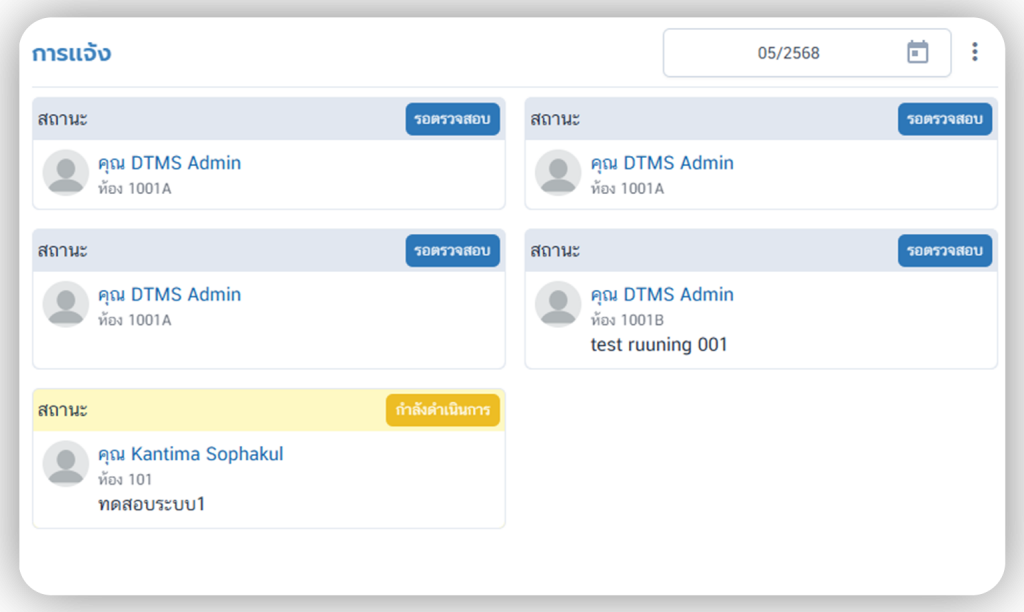
Task: Click the รอตรวจสอบ badge on the first card
Action: (x=452, y=119)
